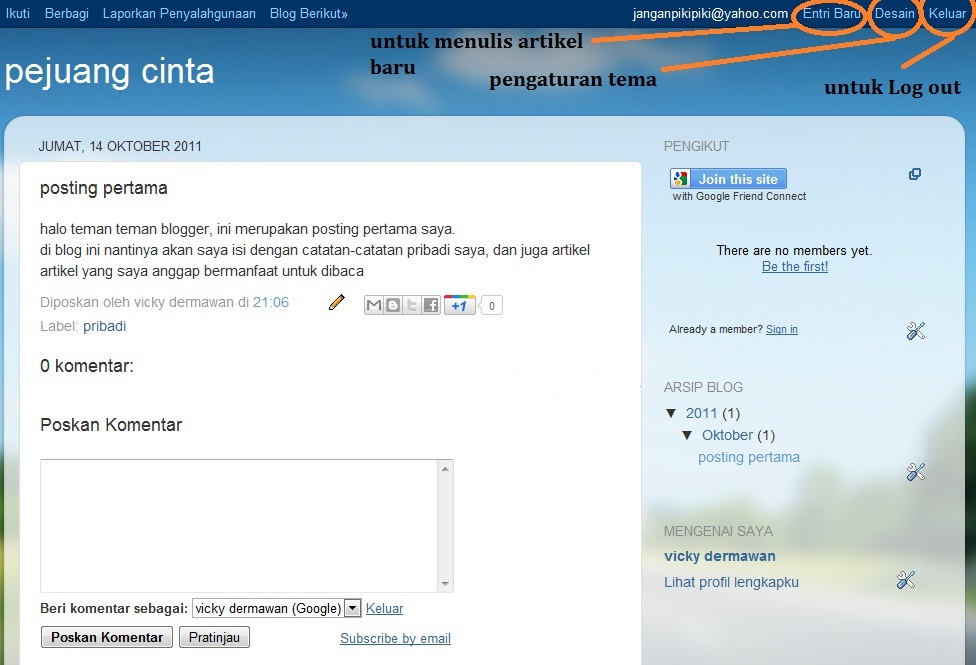Share post via Gmail email icon
This screenshot has height=665, width=976.
[x=374, y=305]
